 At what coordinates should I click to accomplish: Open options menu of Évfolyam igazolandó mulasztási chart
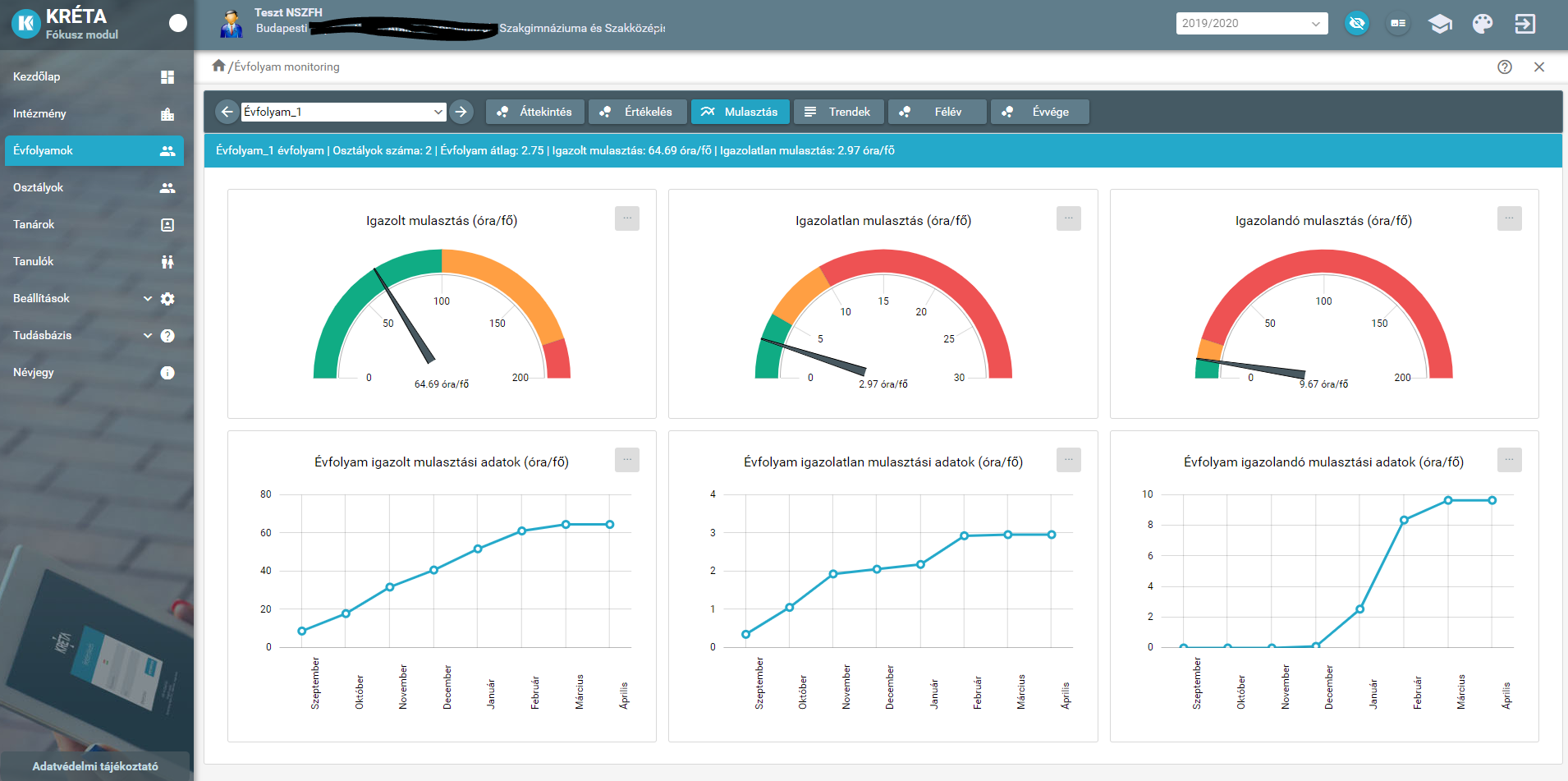[1510, 460]
